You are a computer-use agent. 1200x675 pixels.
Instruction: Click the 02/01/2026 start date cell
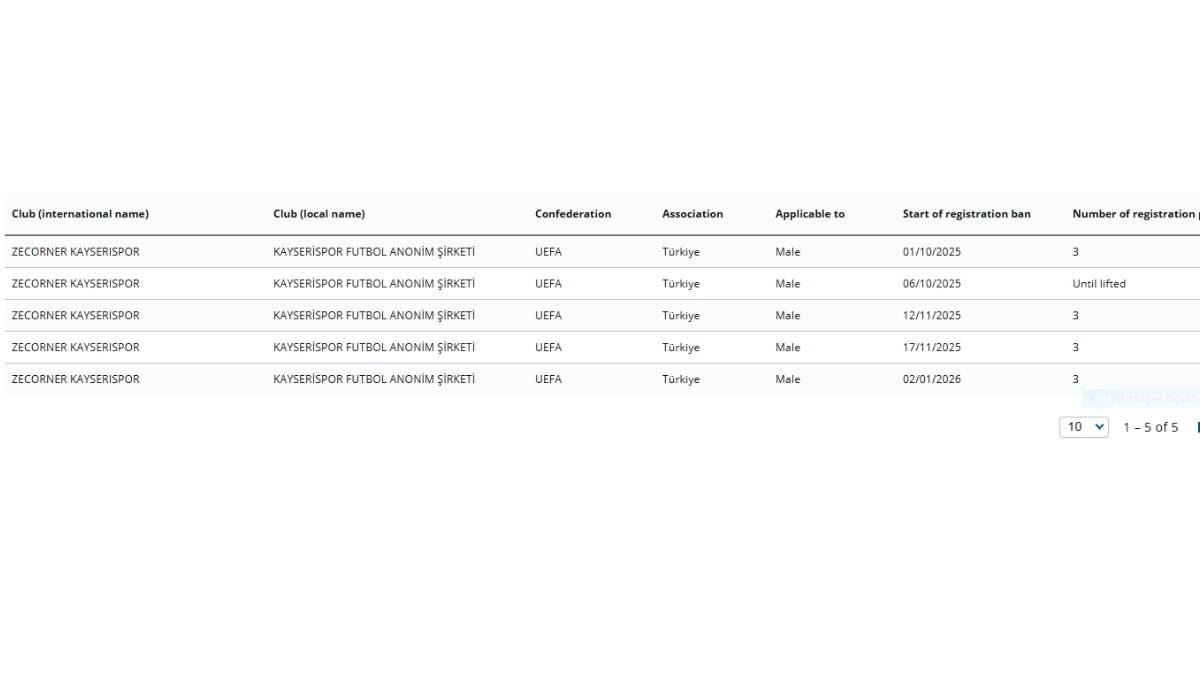pyautogui.click(x=931, y=380)
